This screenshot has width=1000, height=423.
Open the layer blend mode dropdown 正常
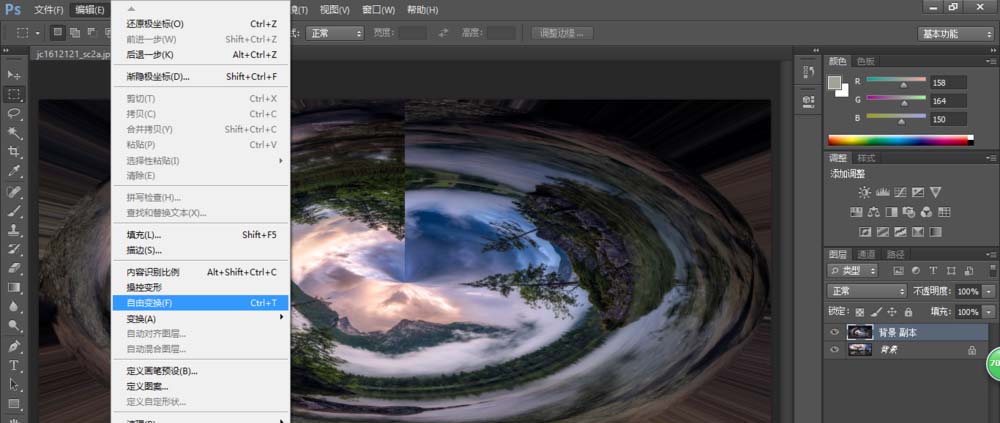pyautogui.click(x=867, y=292)
